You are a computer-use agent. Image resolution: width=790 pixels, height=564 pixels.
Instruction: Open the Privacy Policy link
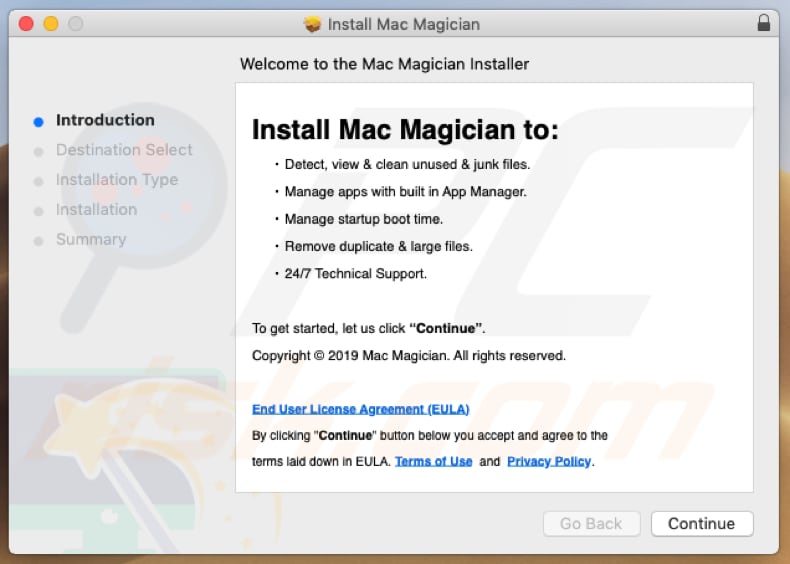[549, 461]
